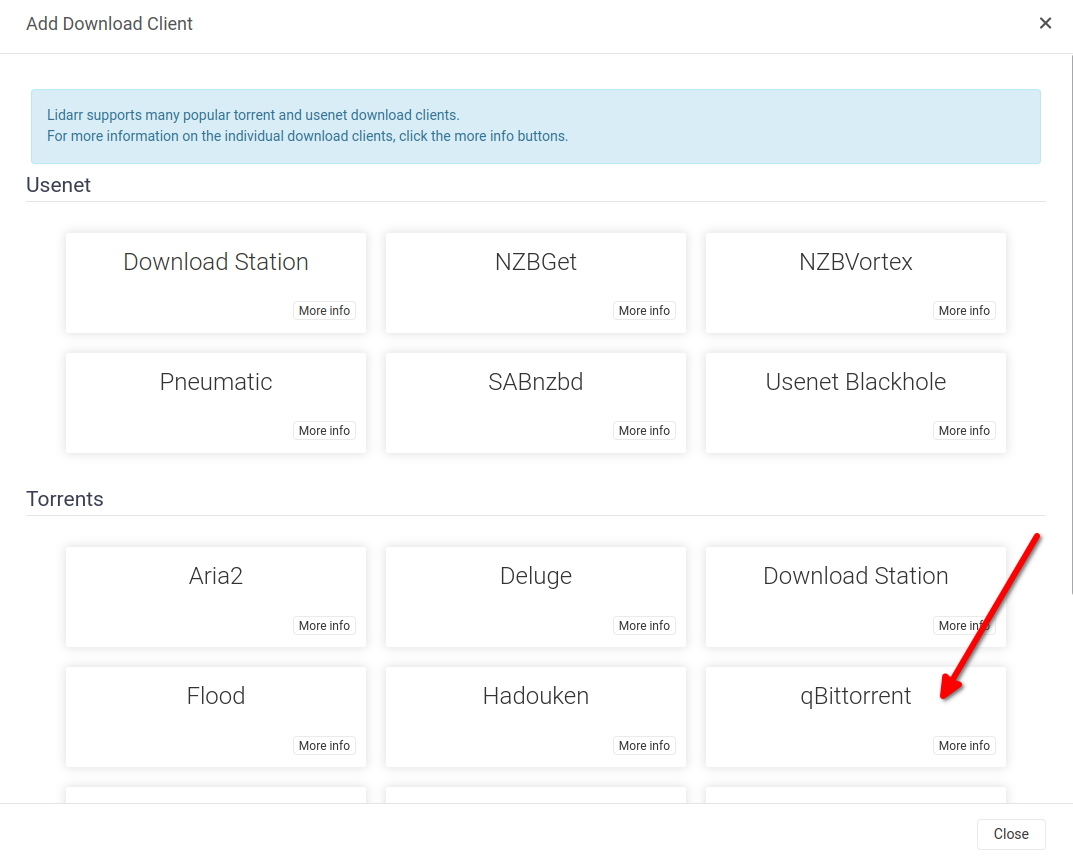The width and height of the screenshot is (1073, 861).
Task: Show More info for Pneumatic
Action: tap(324, 430)
